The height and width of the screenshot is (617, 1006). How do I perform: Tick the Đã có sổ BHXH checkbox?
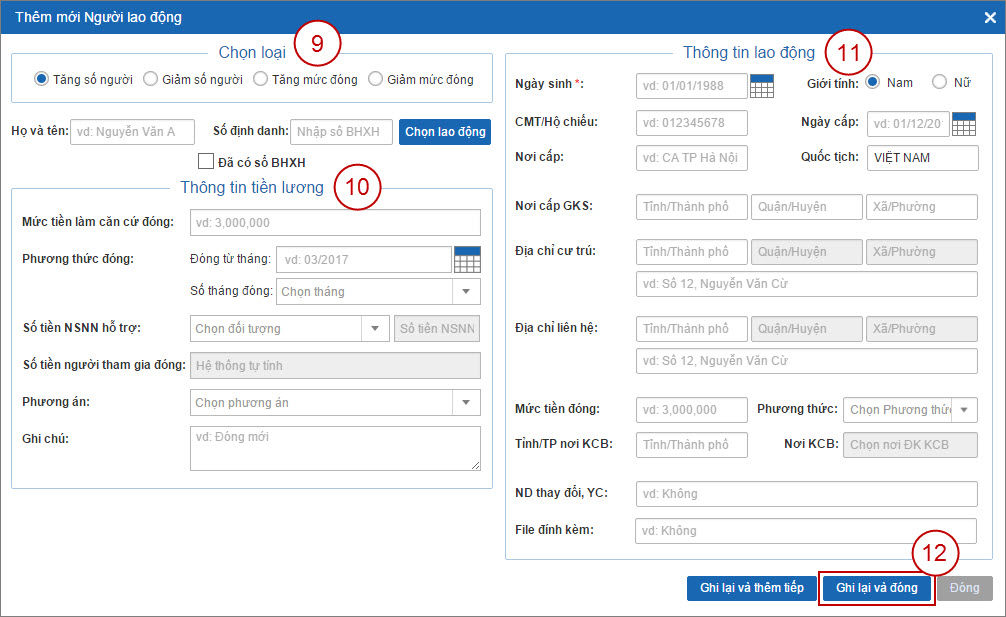click(x=206, y=161)
